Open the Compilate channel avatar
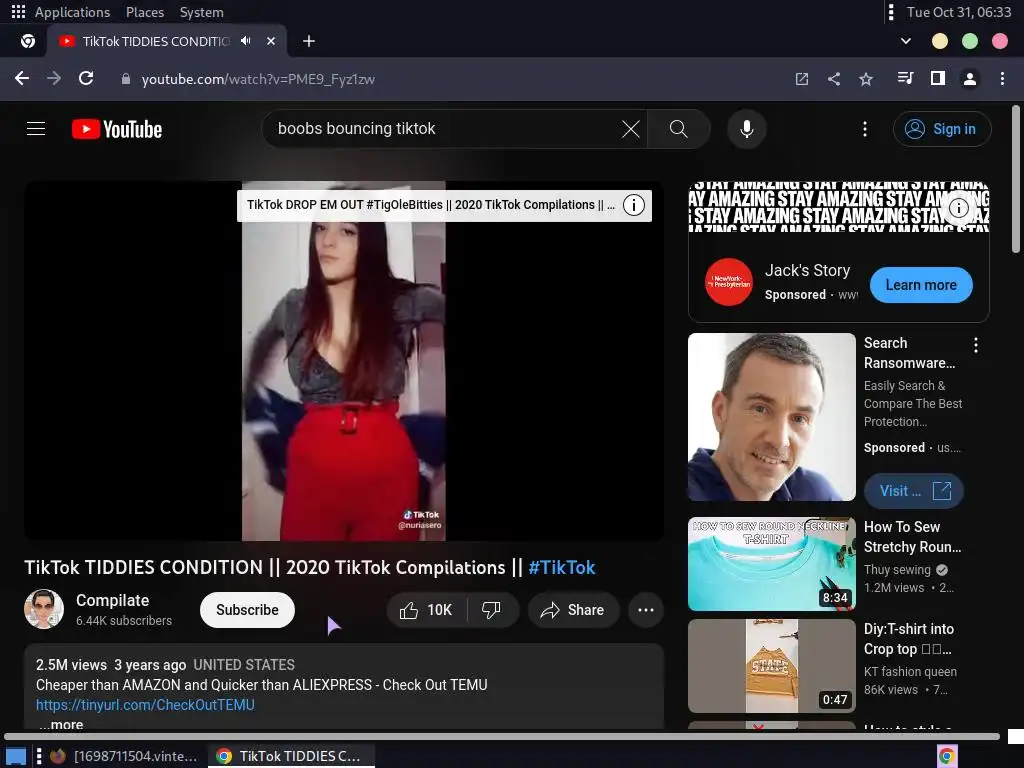Image resolution: width=1024 pixels, height=768 pixels. (44, 609)
